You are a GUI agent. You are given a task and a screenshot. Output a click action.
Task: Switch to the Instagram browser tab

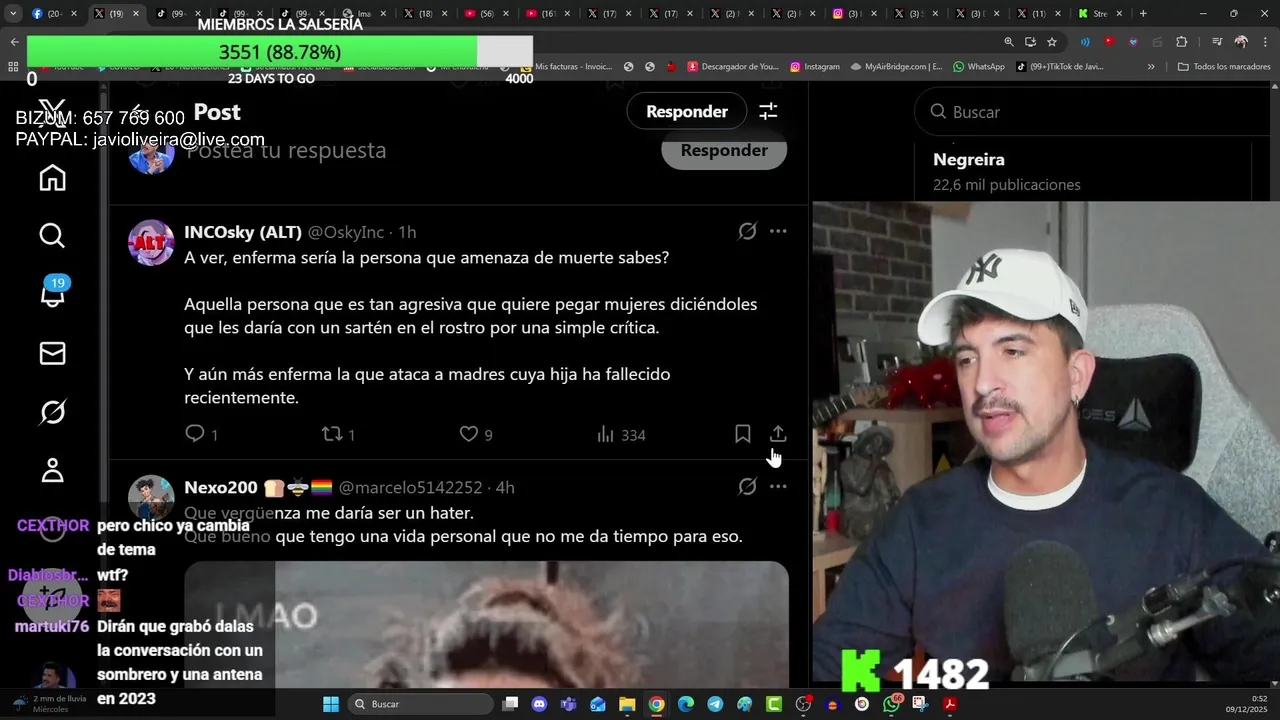pos(852,14)
